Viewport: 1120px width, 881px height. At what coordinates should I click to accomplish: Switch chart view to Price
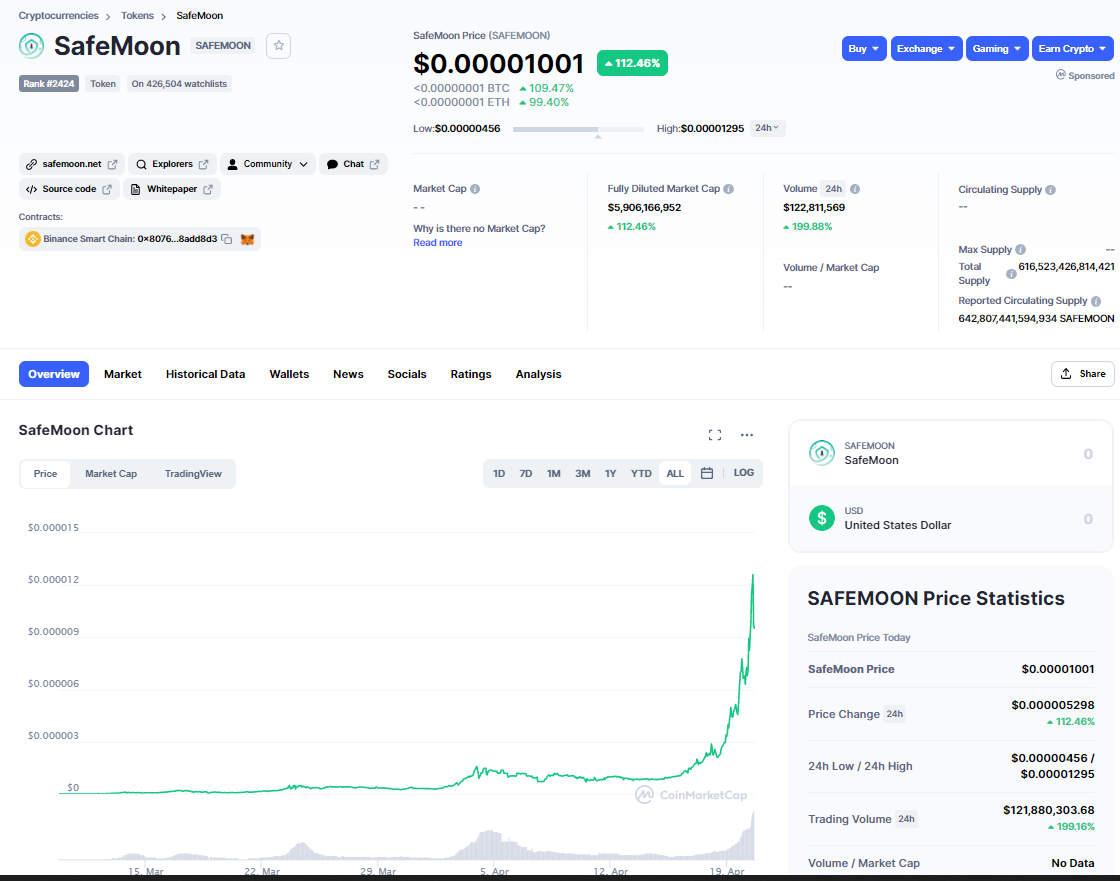coord(45,474)
